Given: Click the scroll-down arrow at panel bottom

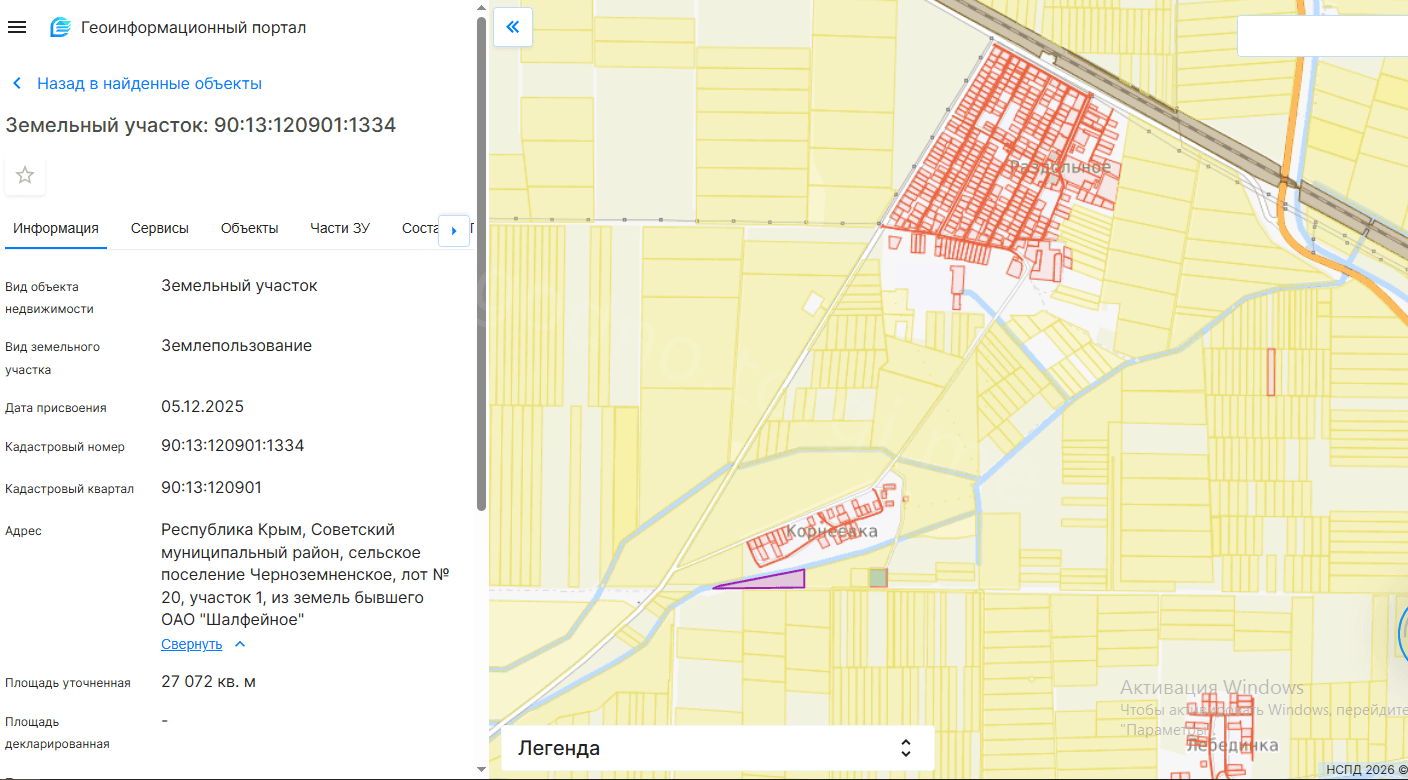Looking at the screenshot, I should (481, 769).
